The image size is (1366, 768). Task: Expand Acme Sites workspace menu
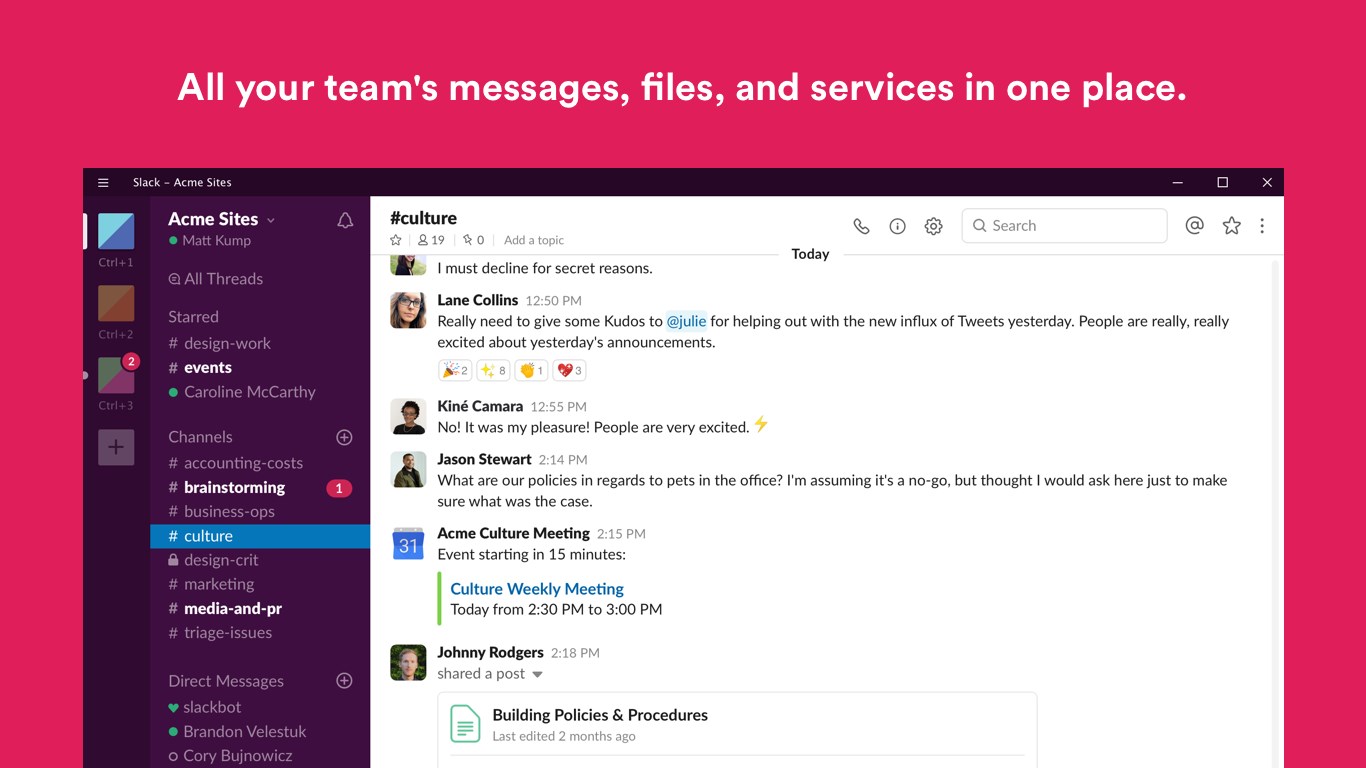222,219
